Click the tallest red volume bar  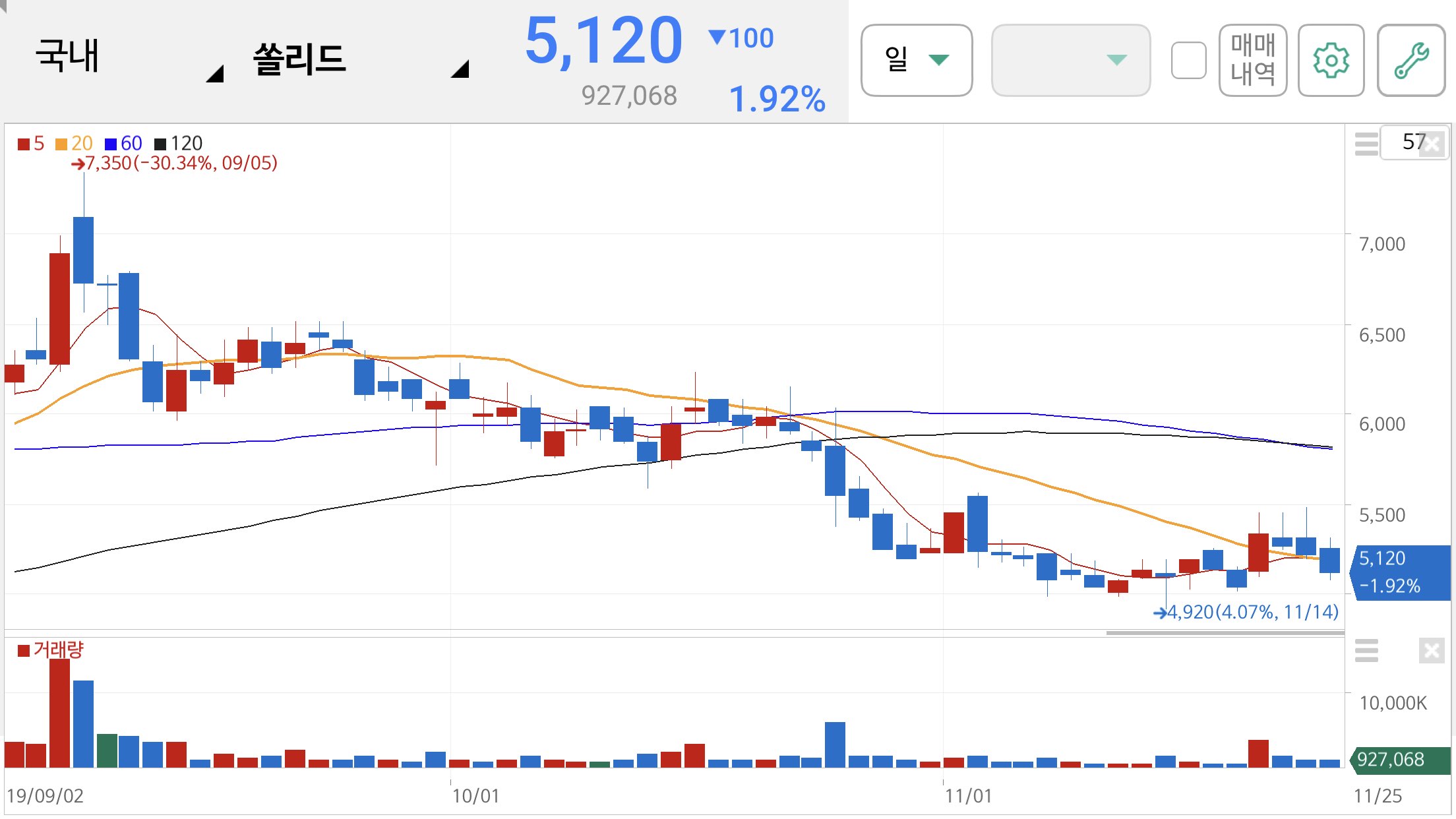click(59, 713)
